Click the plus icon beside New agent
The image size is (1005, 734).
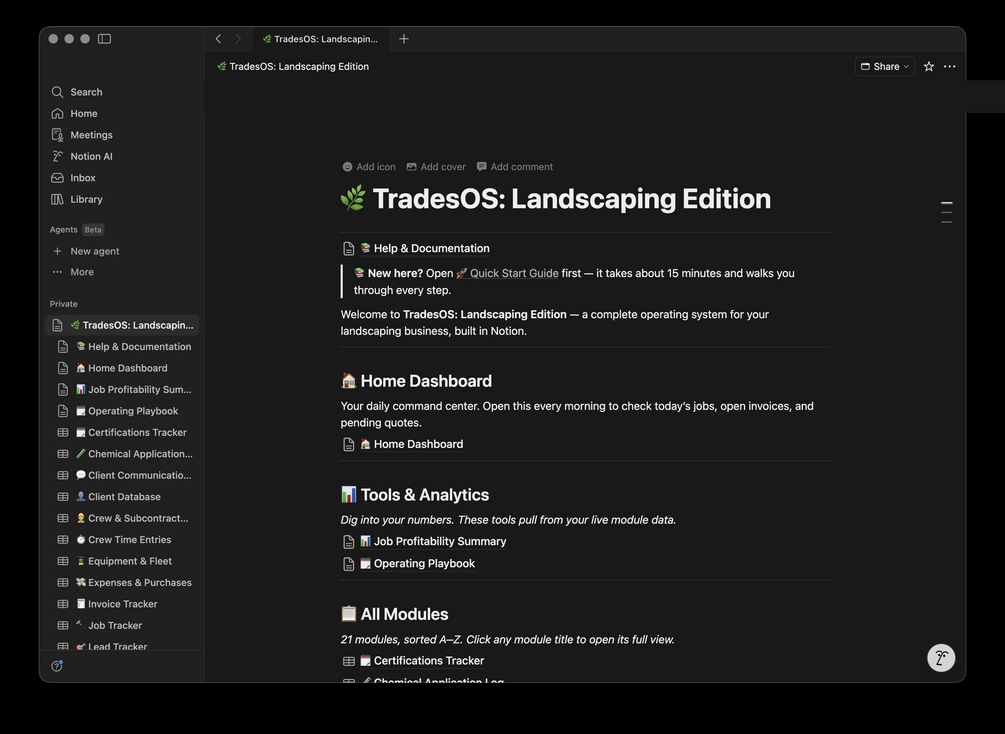point(57,251)
